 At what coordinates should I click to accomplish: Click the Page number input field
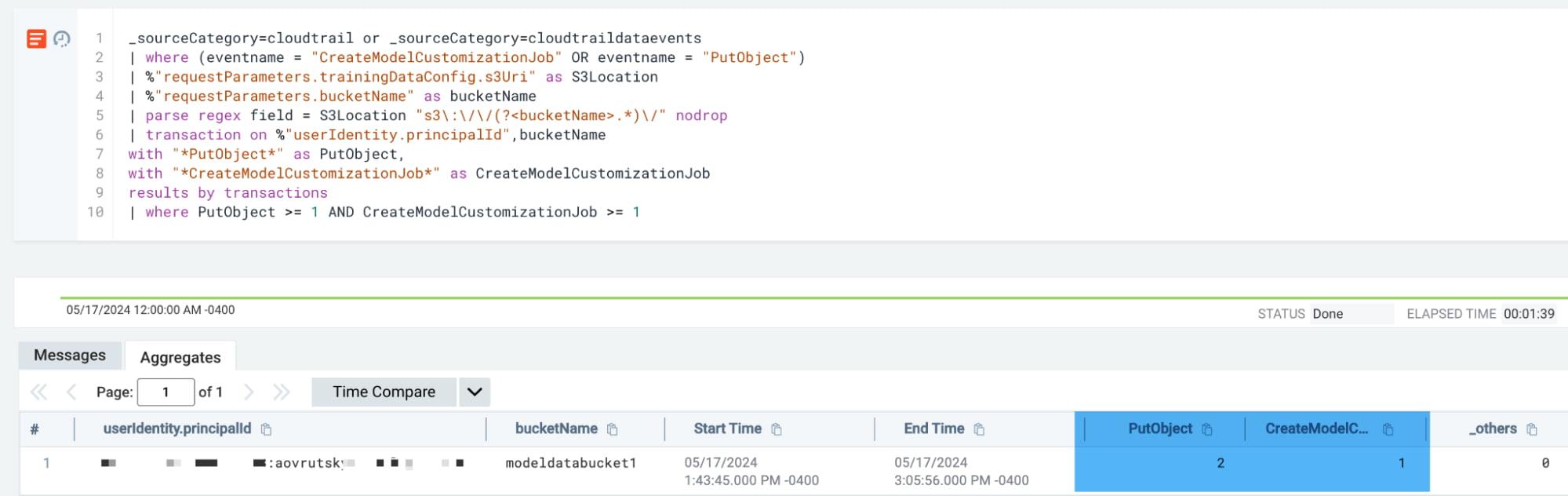click(x=166, y=392)
